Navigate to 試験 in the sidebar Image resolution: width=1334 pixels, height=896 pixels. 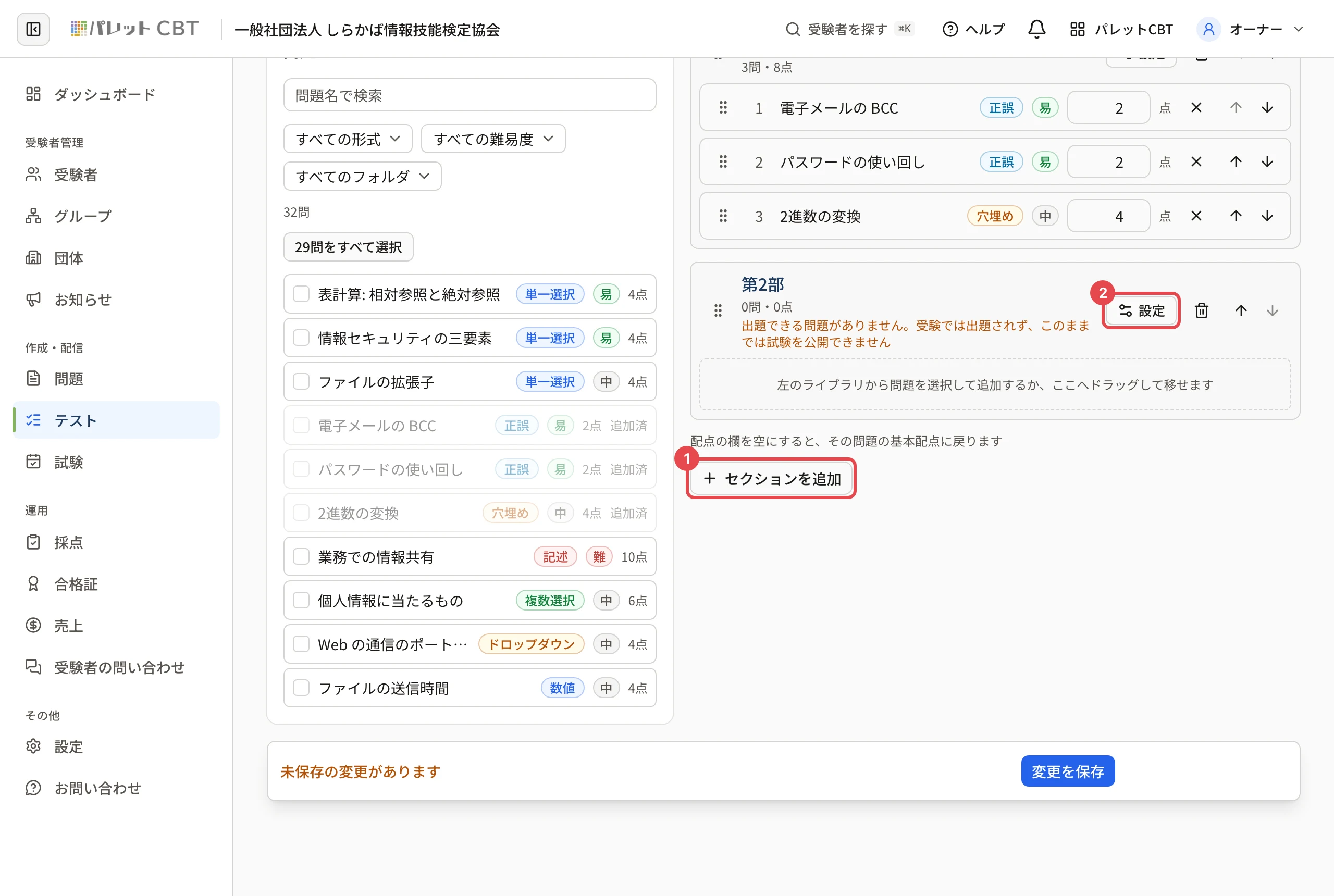point(116,462)
